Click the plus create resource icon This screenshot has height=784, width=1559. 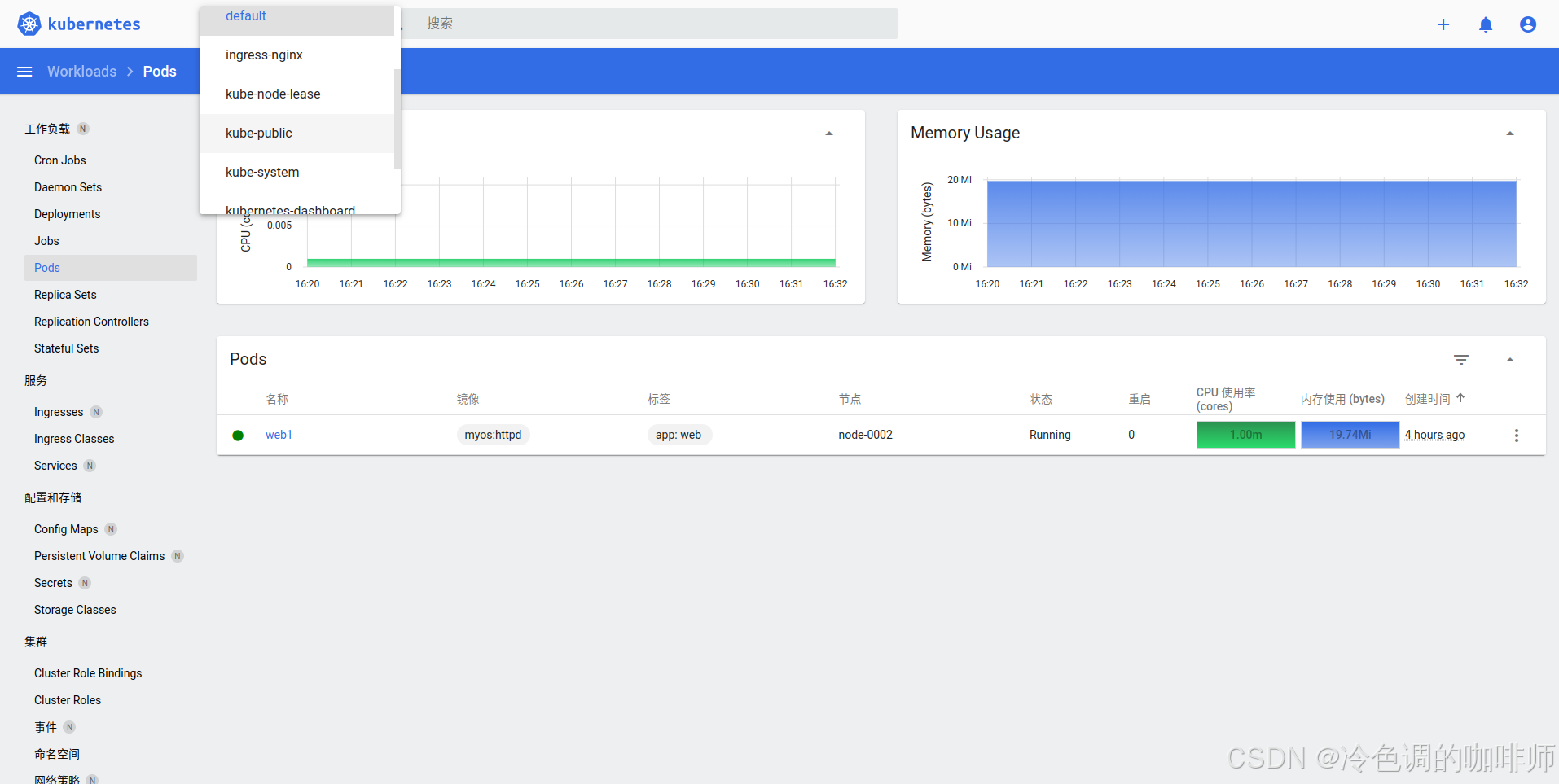[x=1443, y=24]
